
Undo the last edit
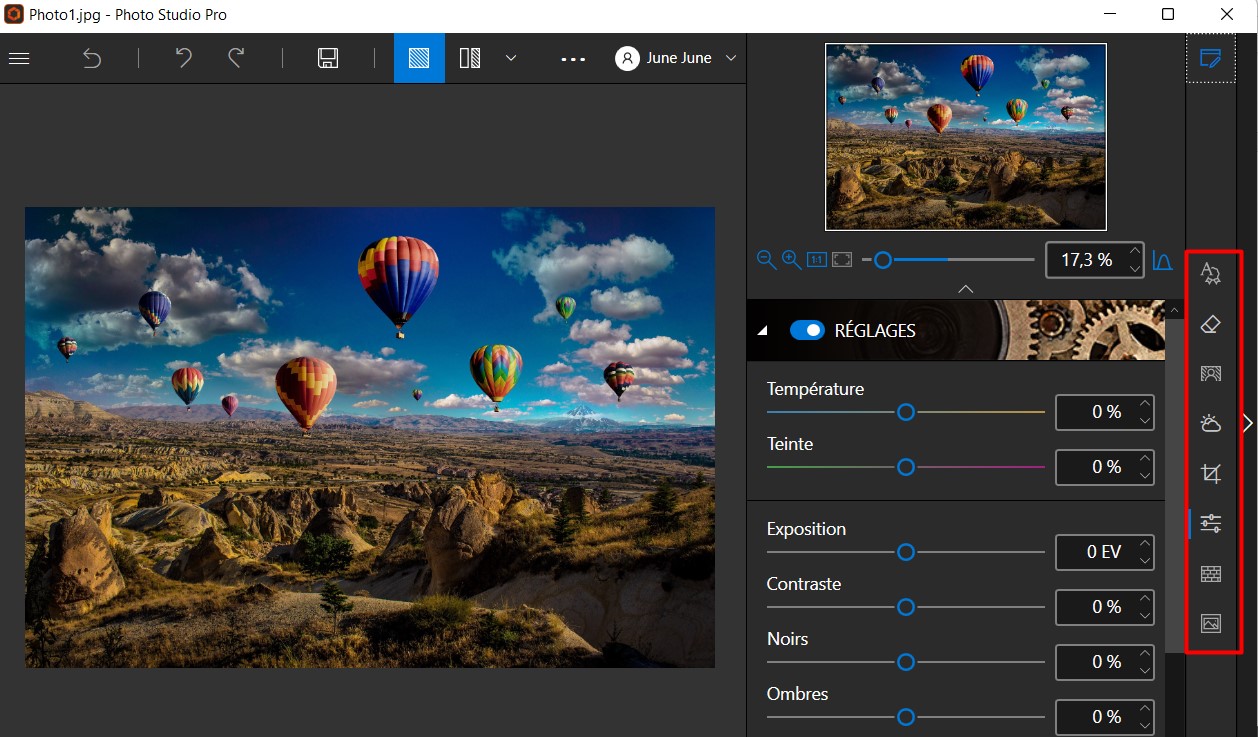pyautogui.click(x=184, y=58)
